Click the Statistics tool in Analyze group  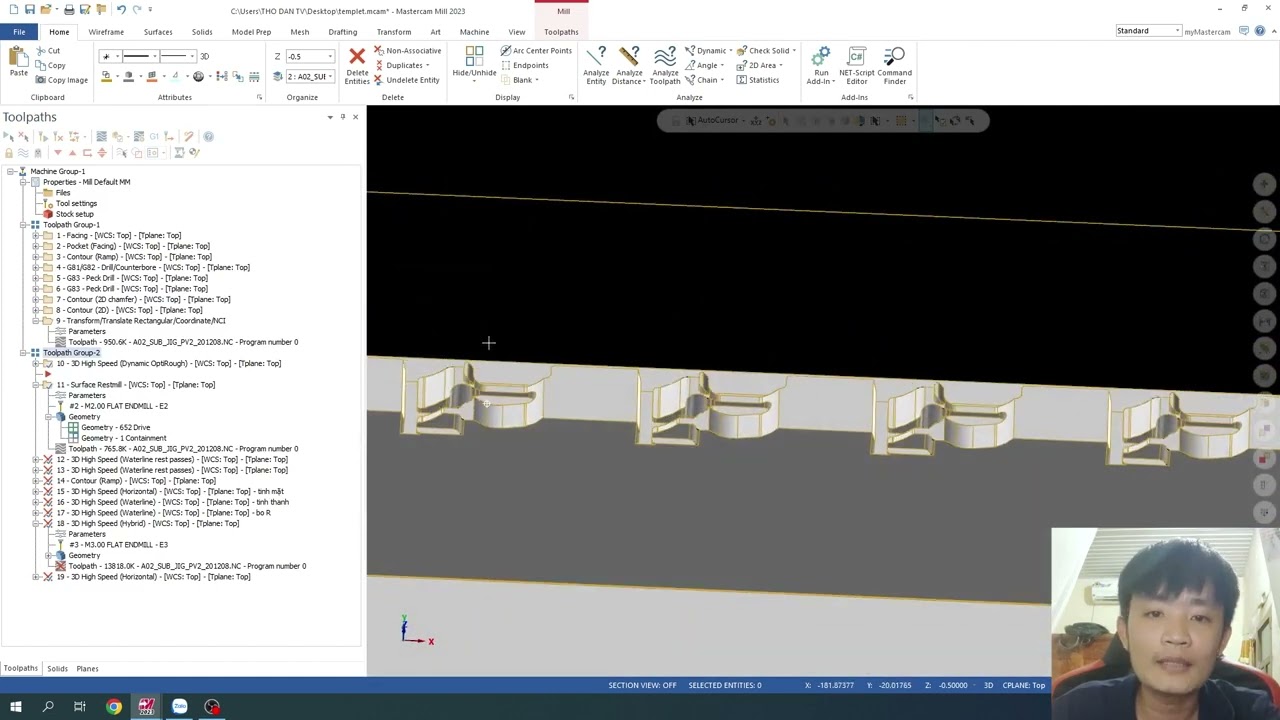coord(757,80)
